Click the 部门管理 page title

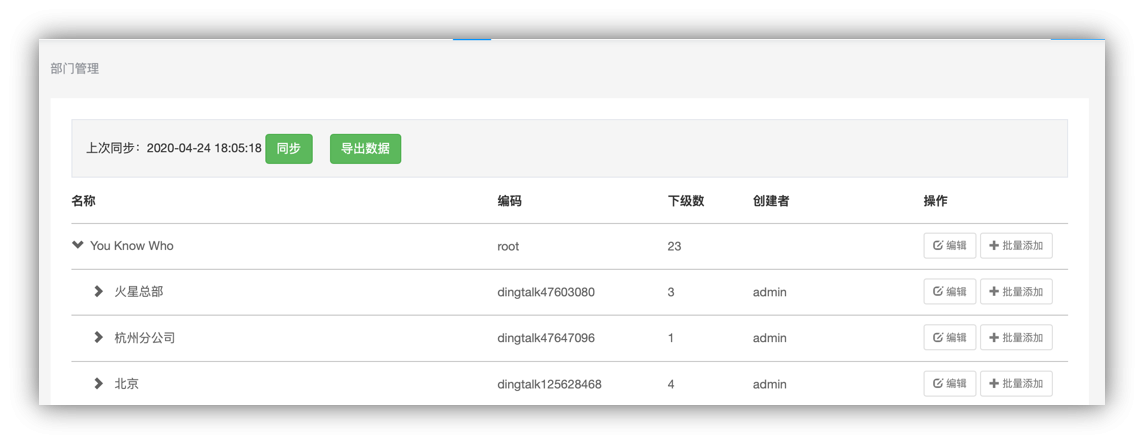click(x=74, y=69)
